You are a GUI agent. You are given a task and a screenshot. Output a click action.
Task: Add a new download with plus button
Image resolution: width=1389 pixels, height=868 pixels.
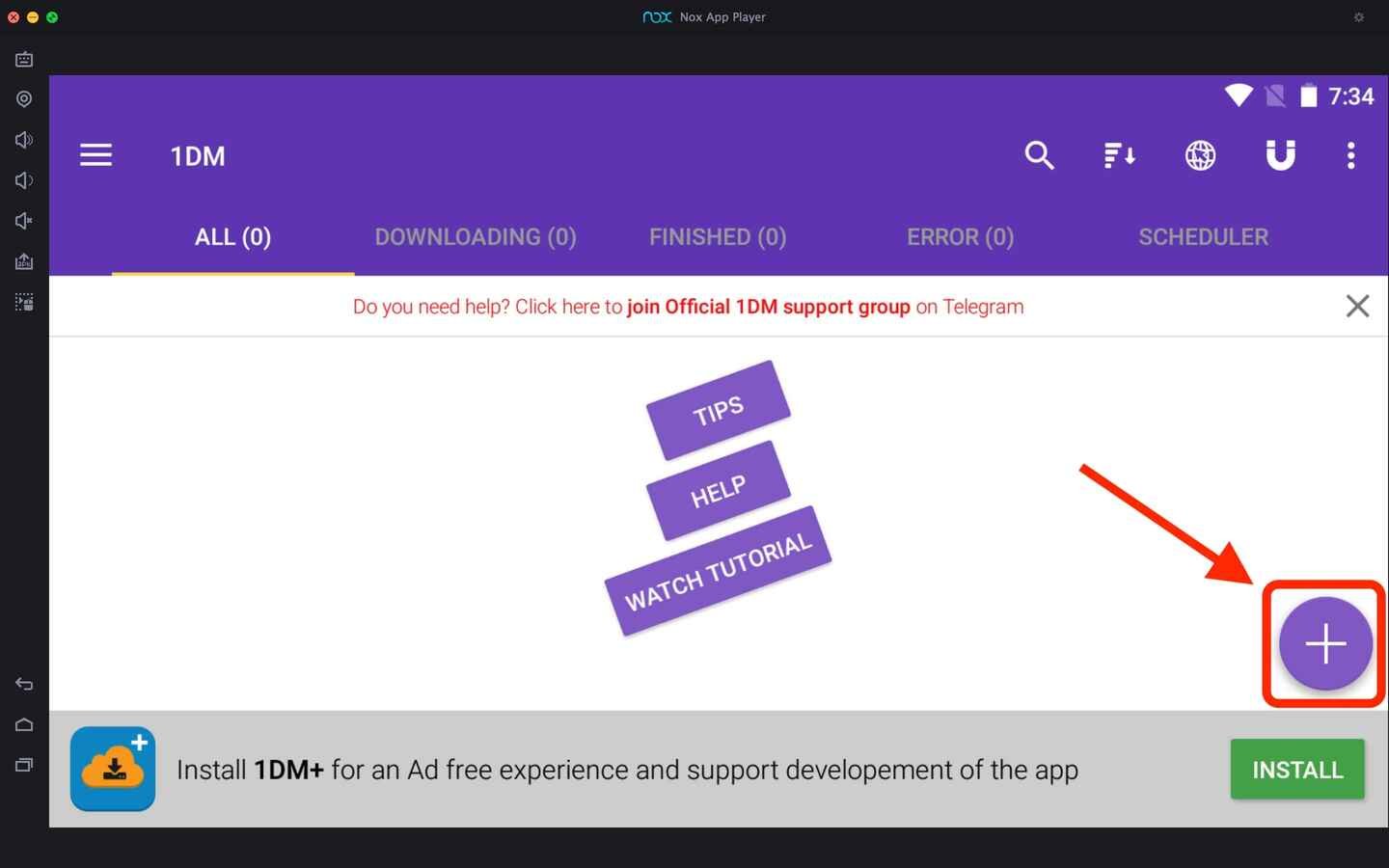click(x=1325, y=643)
